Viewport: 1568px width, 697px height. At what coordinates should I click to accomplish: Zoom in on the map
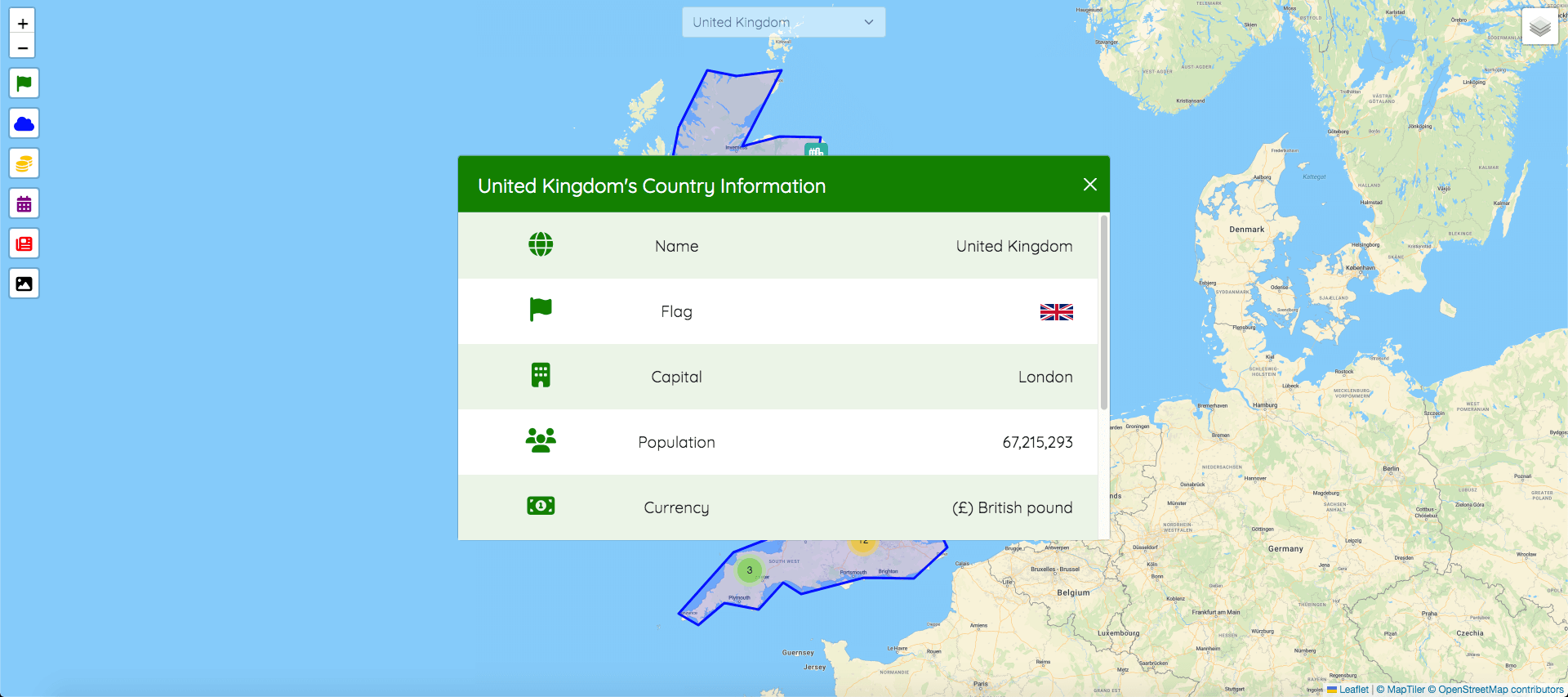(x=23, y=24)
